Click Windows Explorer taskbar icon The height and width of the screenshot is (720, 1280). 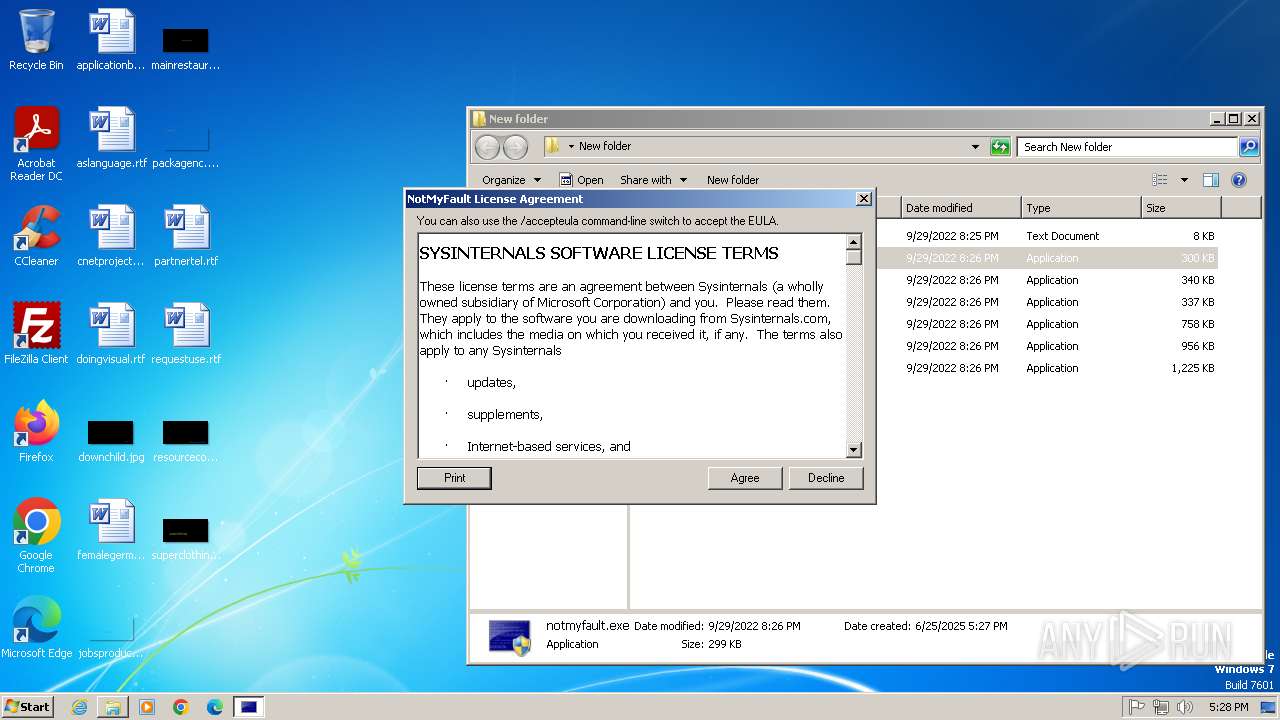coord(113,707)
